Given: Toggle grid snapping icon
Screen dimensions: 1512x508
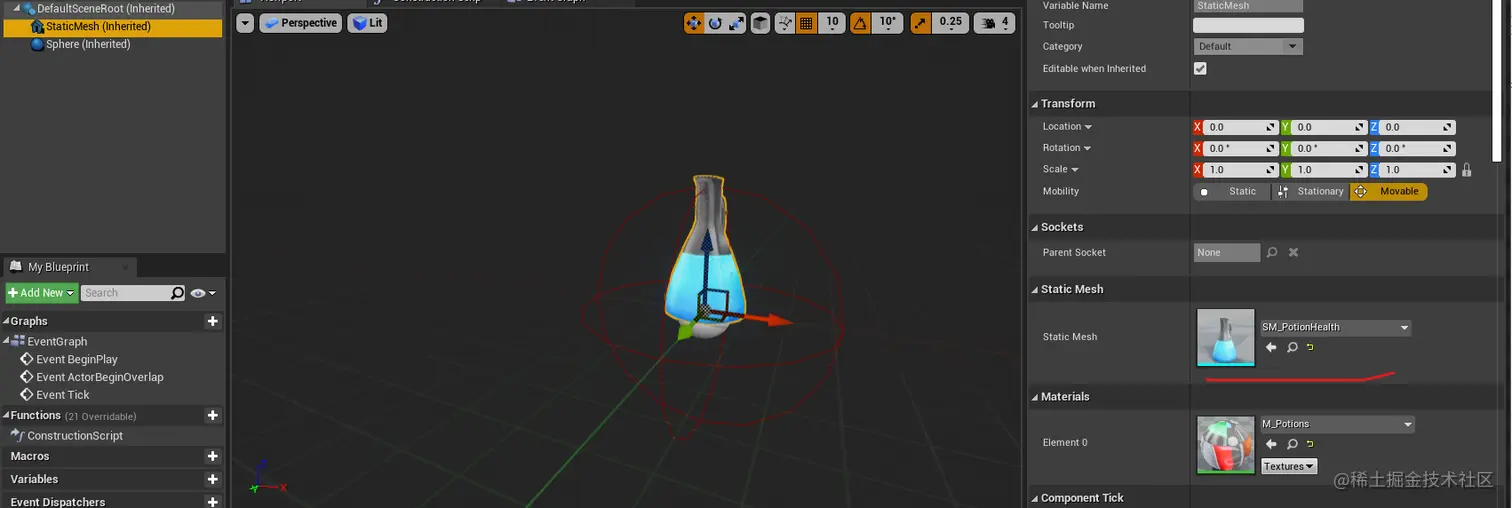Looking at the screenshot, I should [807, 22].
